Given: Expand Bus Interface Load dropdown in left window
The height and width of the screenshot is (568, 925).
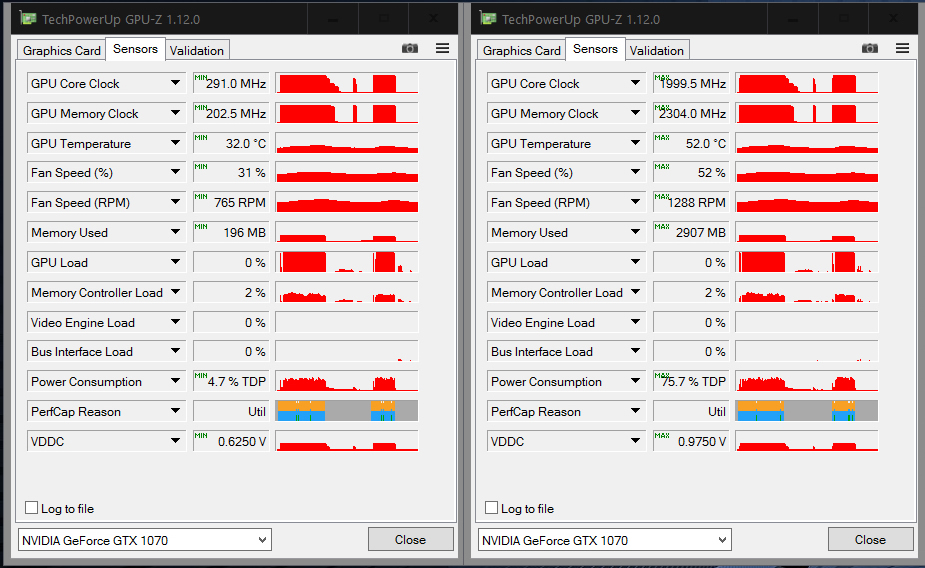Looking at the screenshot, I should (x=175, y=351).
